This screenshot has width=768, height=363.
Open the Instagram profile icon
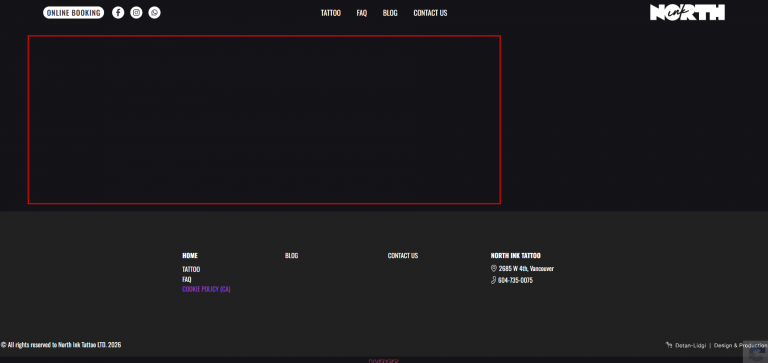point(136,13)
